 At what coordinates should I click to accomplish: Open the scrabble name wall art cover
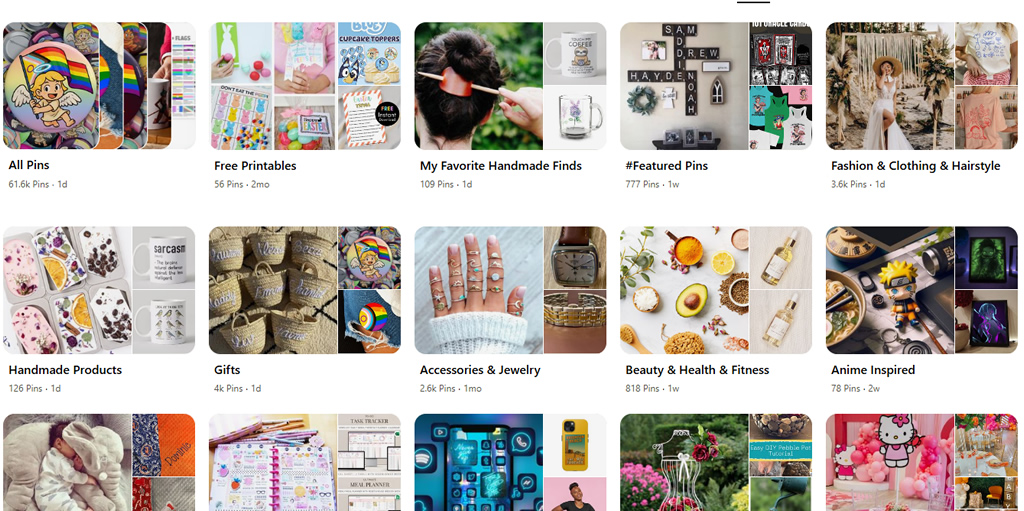pyautogui.click(x=684, y=86)
